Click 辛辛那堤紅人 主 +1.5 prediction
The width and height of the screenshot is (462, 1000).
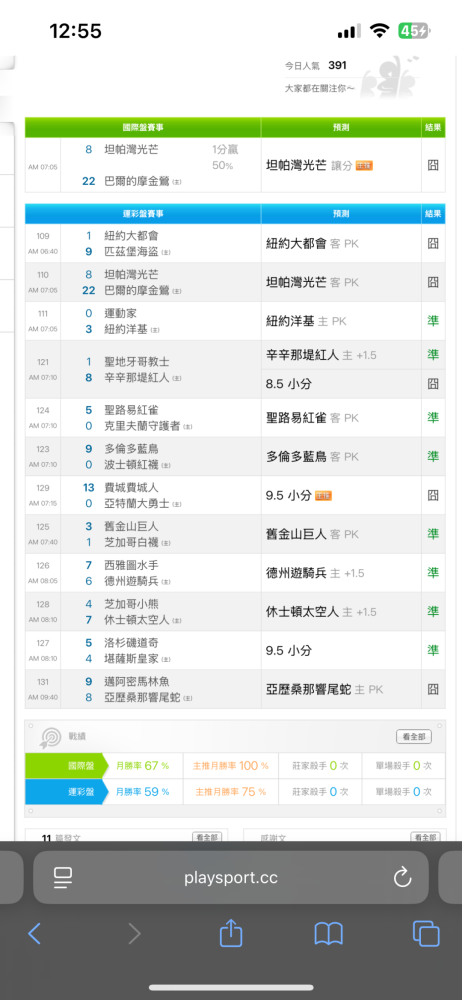(321, 355)
